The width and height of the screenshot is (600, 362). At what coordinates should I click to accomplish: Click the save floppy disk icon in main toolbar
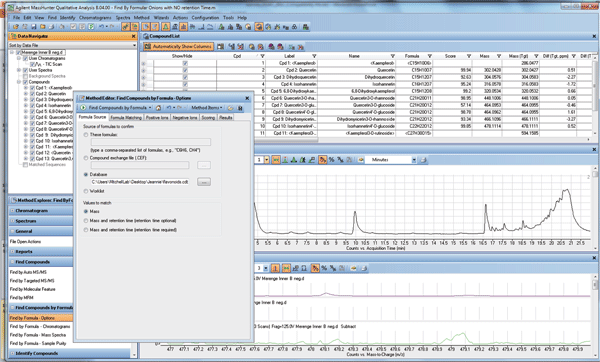[x=34, y=27]
